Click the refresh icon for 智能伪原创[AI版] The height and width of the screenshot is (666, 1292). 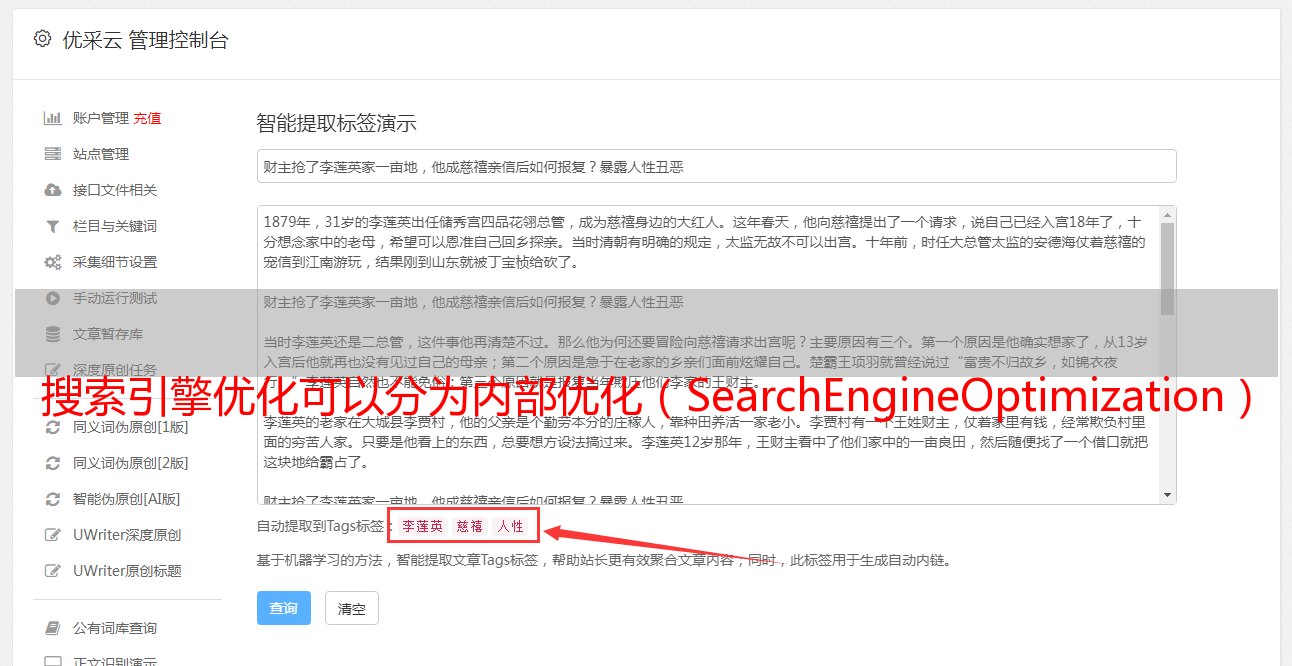(53, 499)
